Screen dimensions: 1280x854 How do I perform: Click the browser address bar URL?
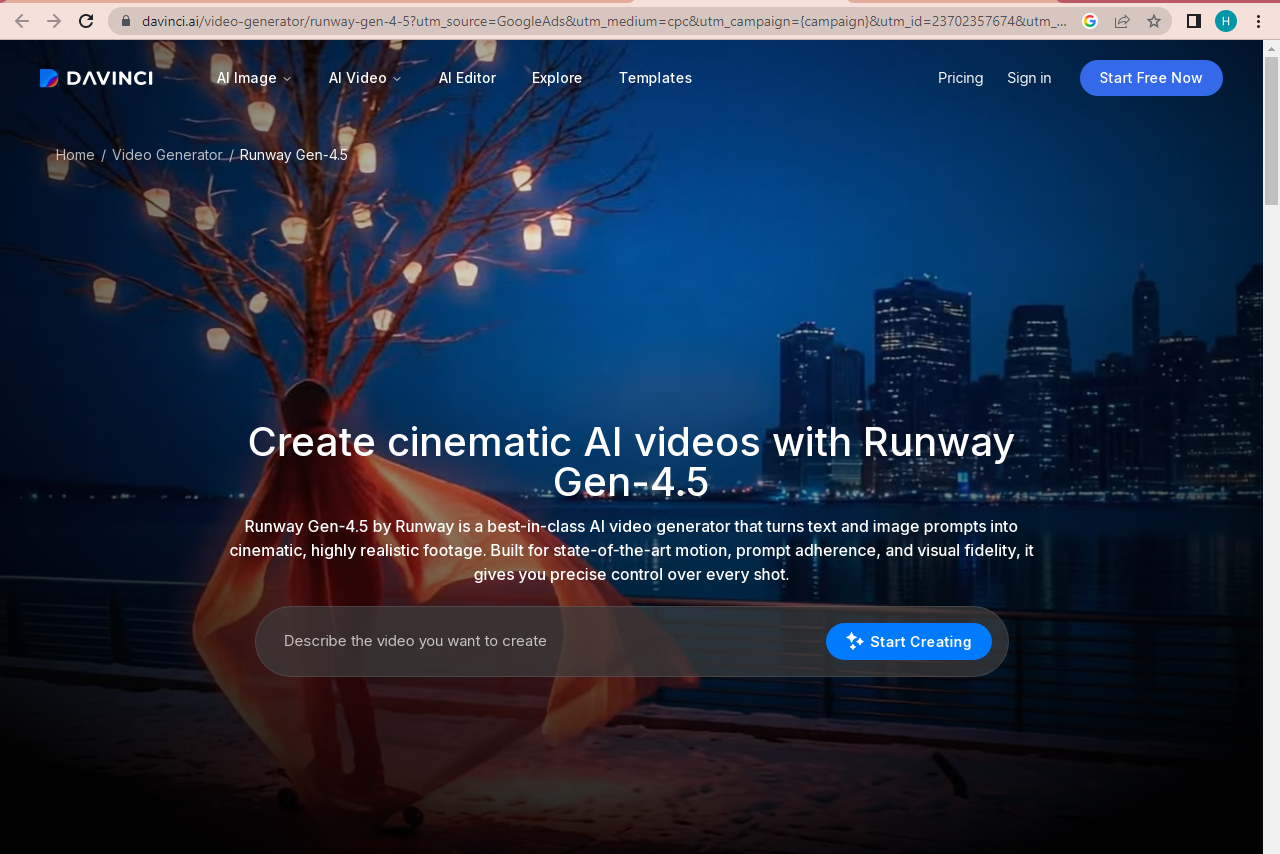[x=604, y=21]
